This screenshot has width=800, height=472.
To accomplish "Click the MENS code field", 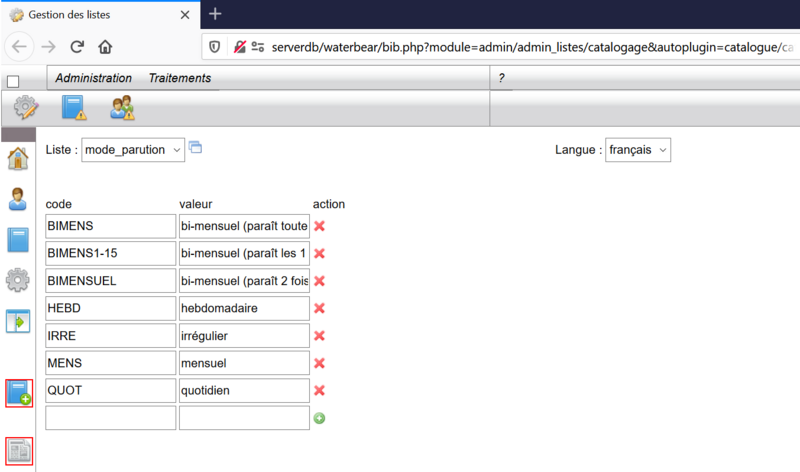I will click(111, 363).
